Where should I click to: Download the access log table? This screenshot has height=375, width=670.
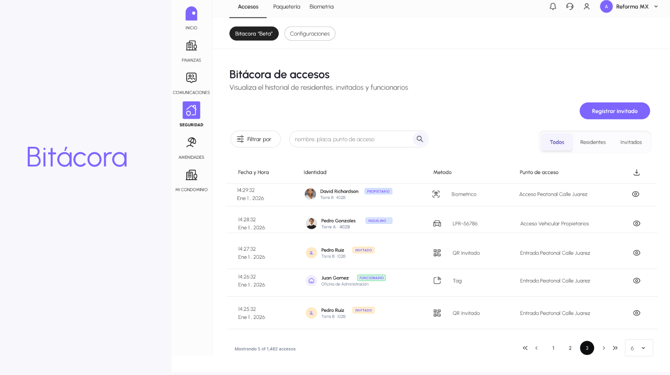[x=636, y=172]
